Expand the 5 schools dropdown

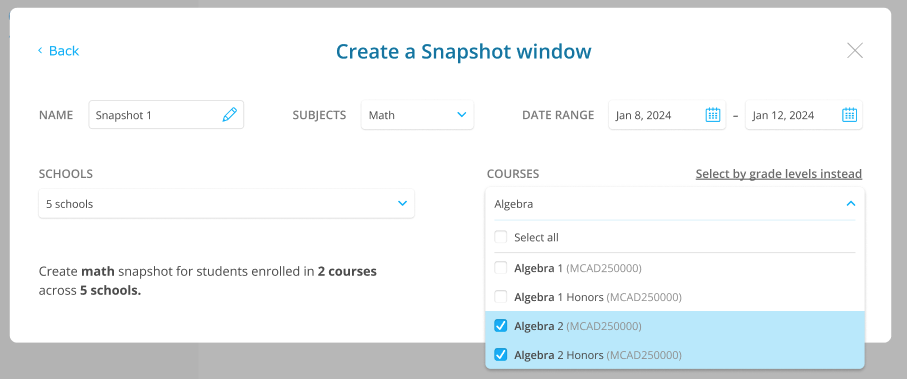click(226, 204)
